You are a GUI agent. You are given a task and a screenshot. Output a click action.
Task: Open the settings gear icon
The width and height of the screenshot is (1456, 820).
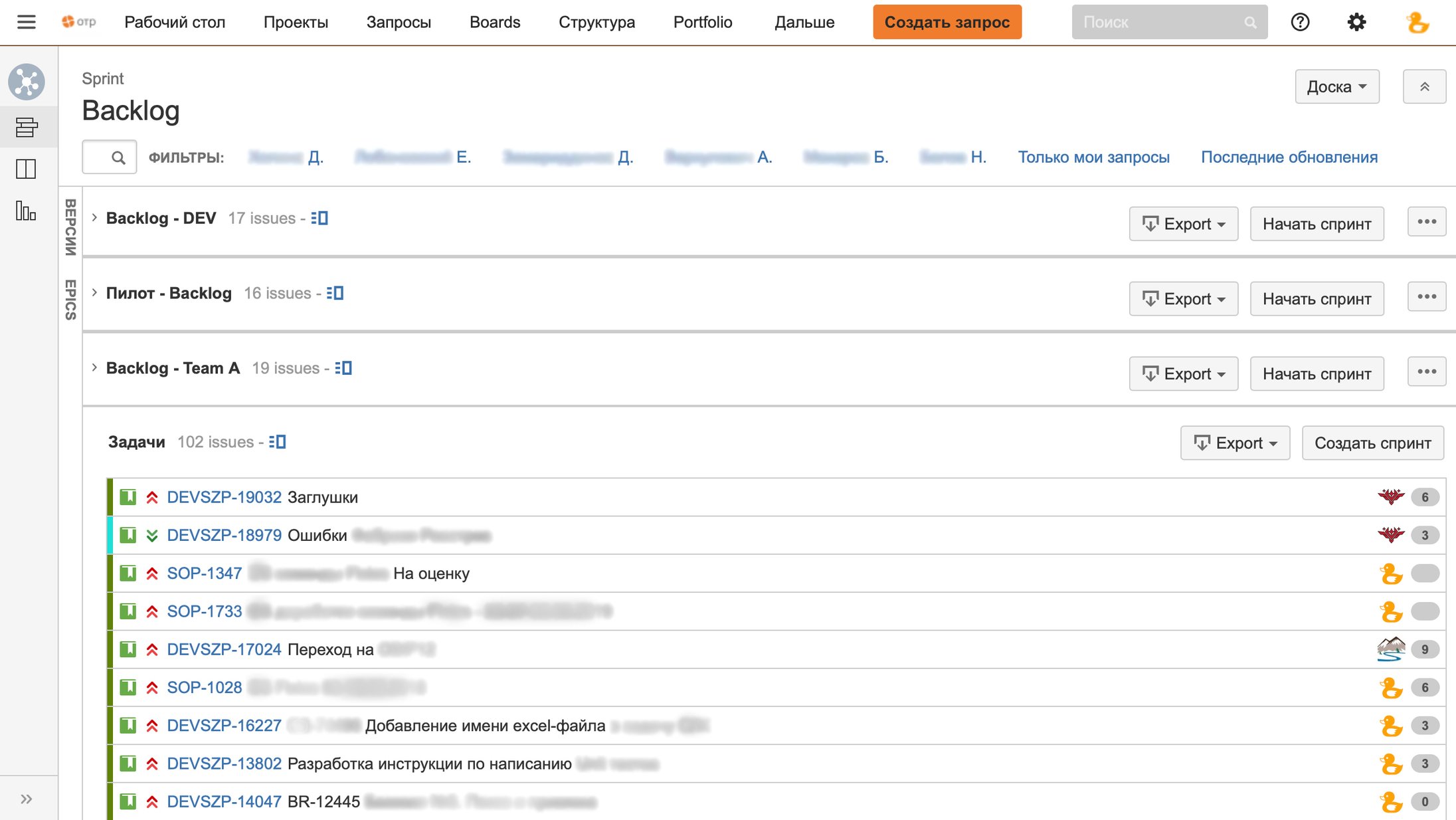coord(1356,22)
